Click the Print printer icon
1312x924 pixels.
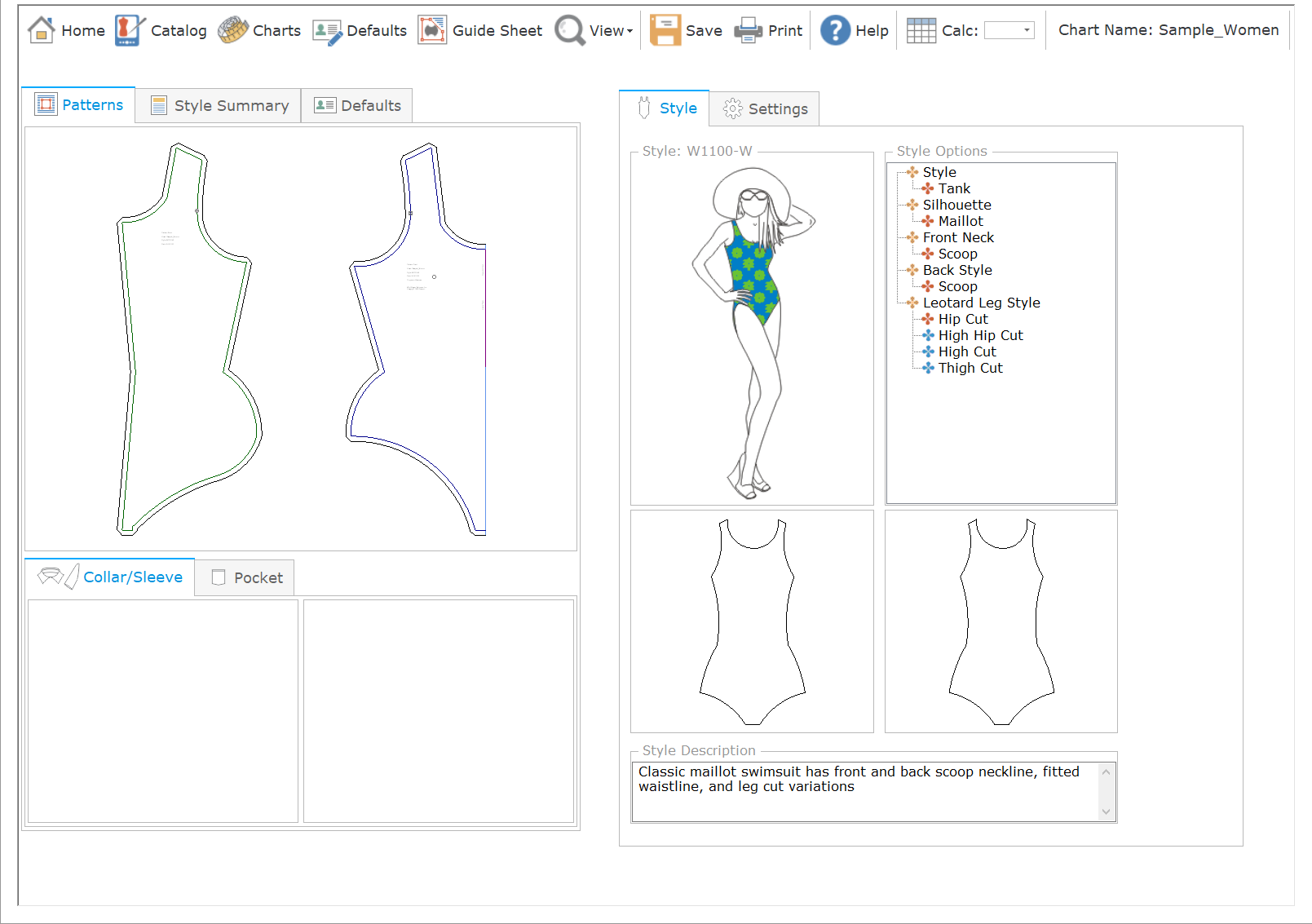click(748, 30)
